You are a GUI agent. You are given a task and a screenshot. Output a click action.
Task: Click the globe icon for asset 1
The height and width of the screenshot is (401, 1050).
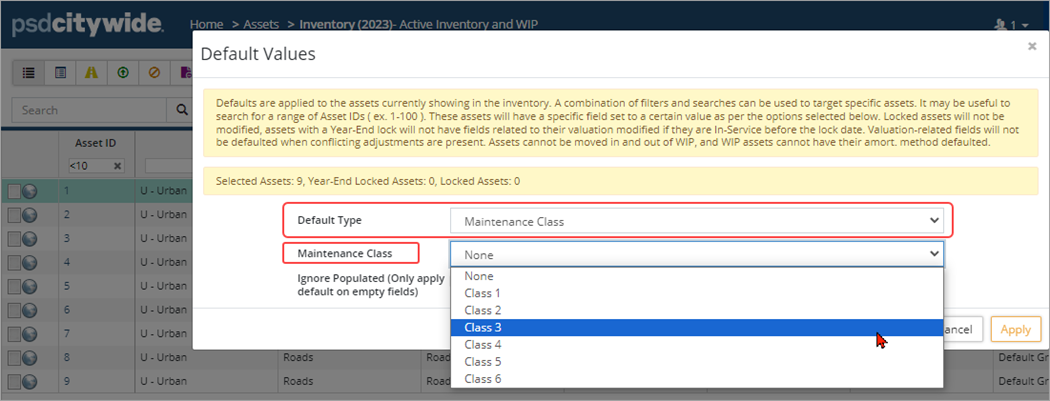pos(30,190)
